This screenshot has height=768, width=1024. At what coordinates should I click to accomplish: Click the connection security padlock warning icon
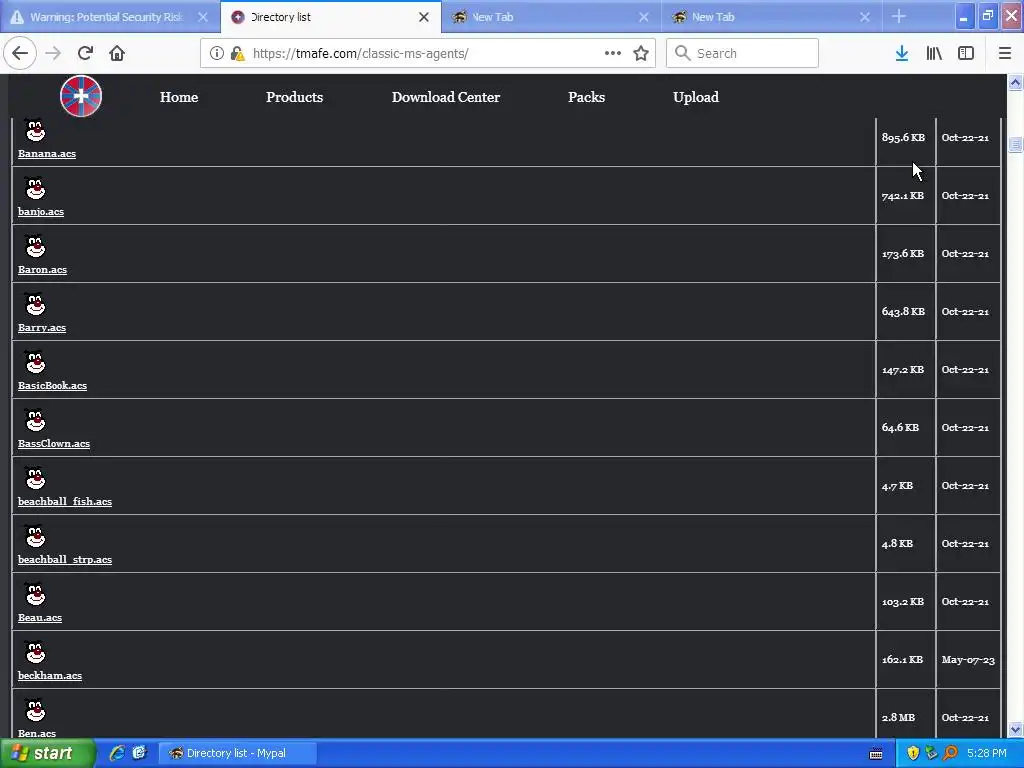(238, 54)
